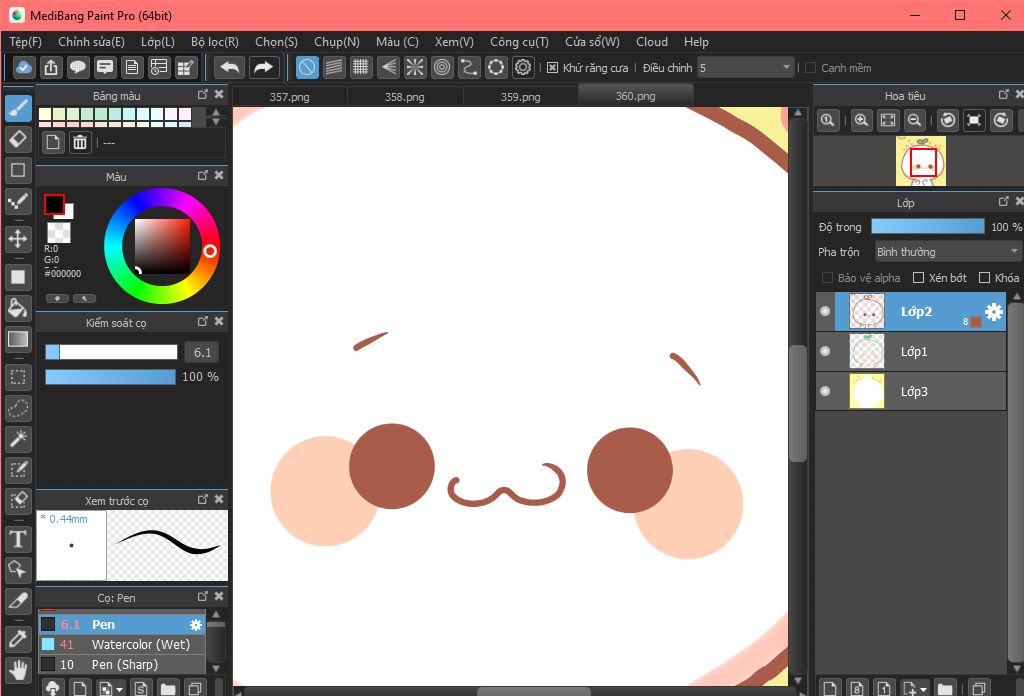Delete palette color with trash button
The image size is (1024, 696).
tap(80, 142)
